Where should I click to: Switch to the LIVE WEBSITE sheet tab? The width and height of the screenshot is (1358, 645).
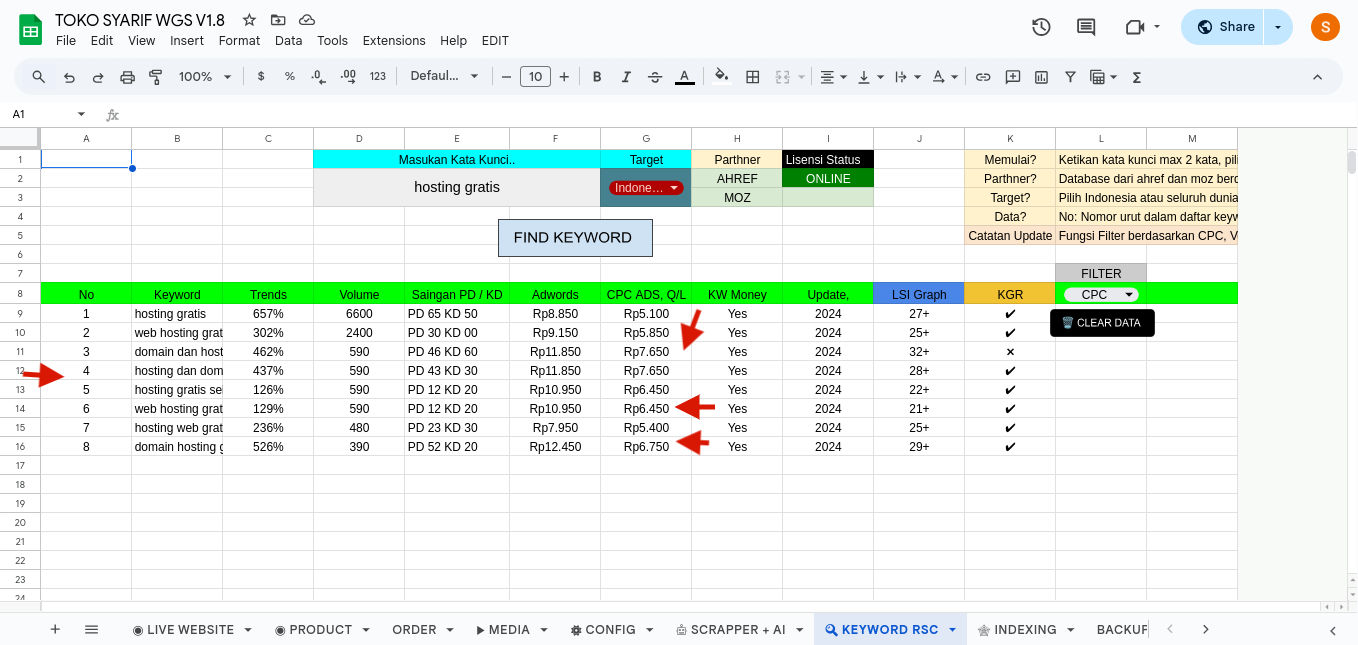click(x=192, y=629)
